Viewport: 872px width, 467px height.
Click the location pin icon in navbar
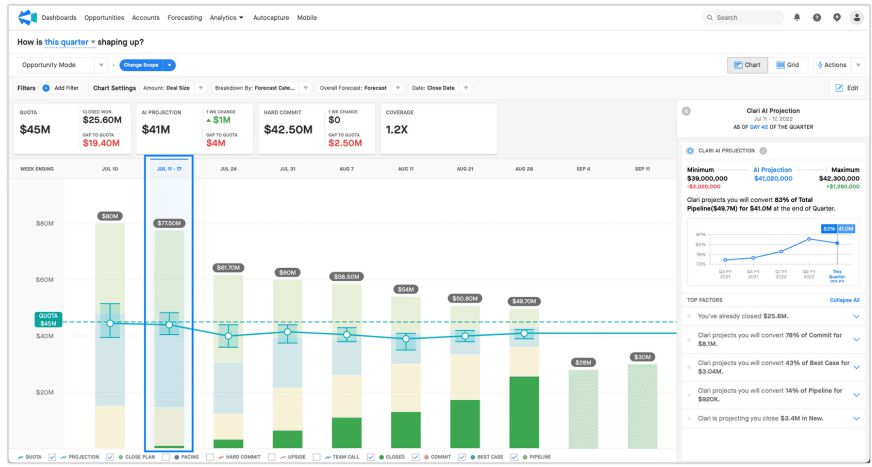point(837,18)
